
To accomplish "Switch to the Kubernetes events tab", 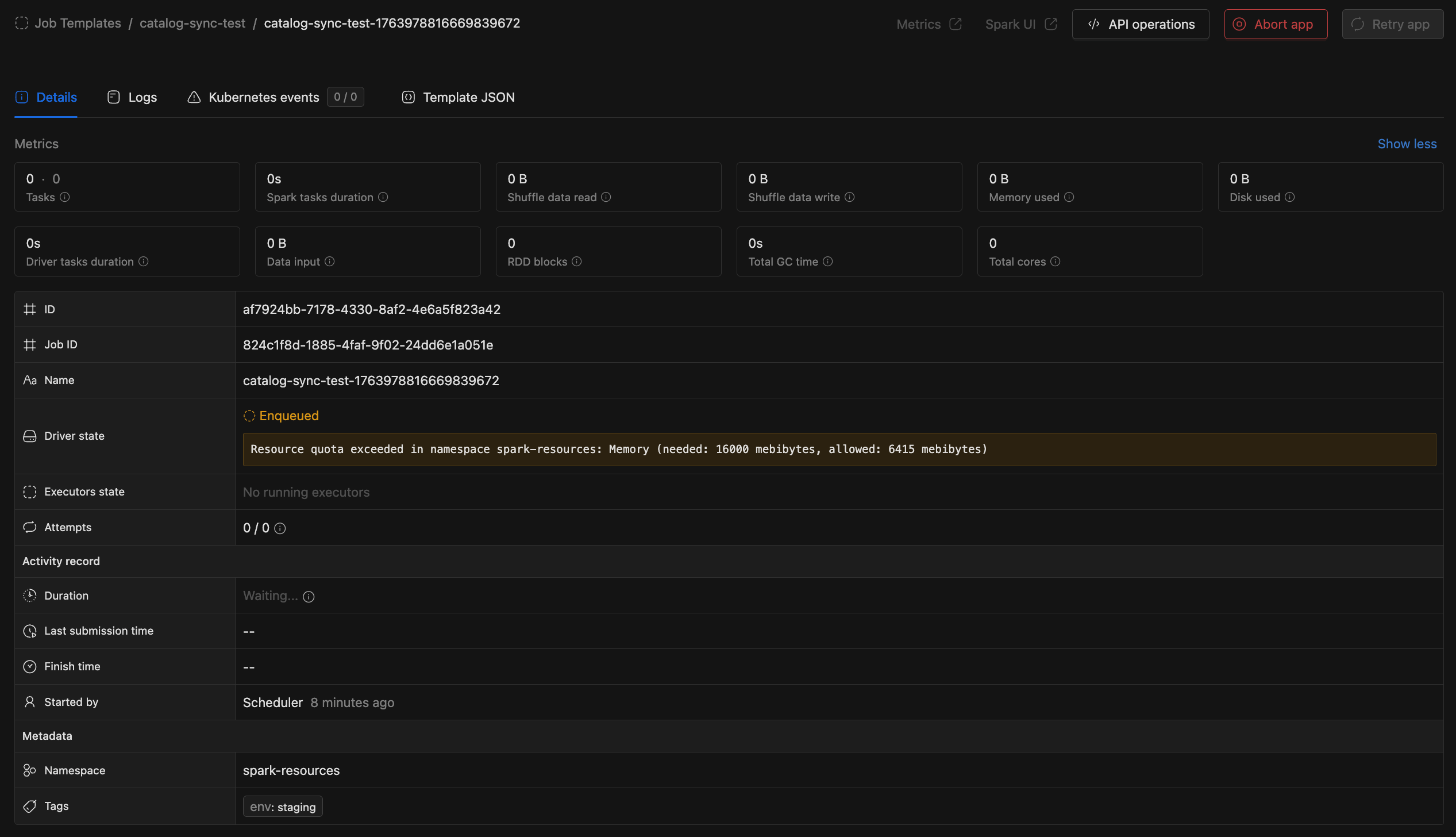I will 263,97.
